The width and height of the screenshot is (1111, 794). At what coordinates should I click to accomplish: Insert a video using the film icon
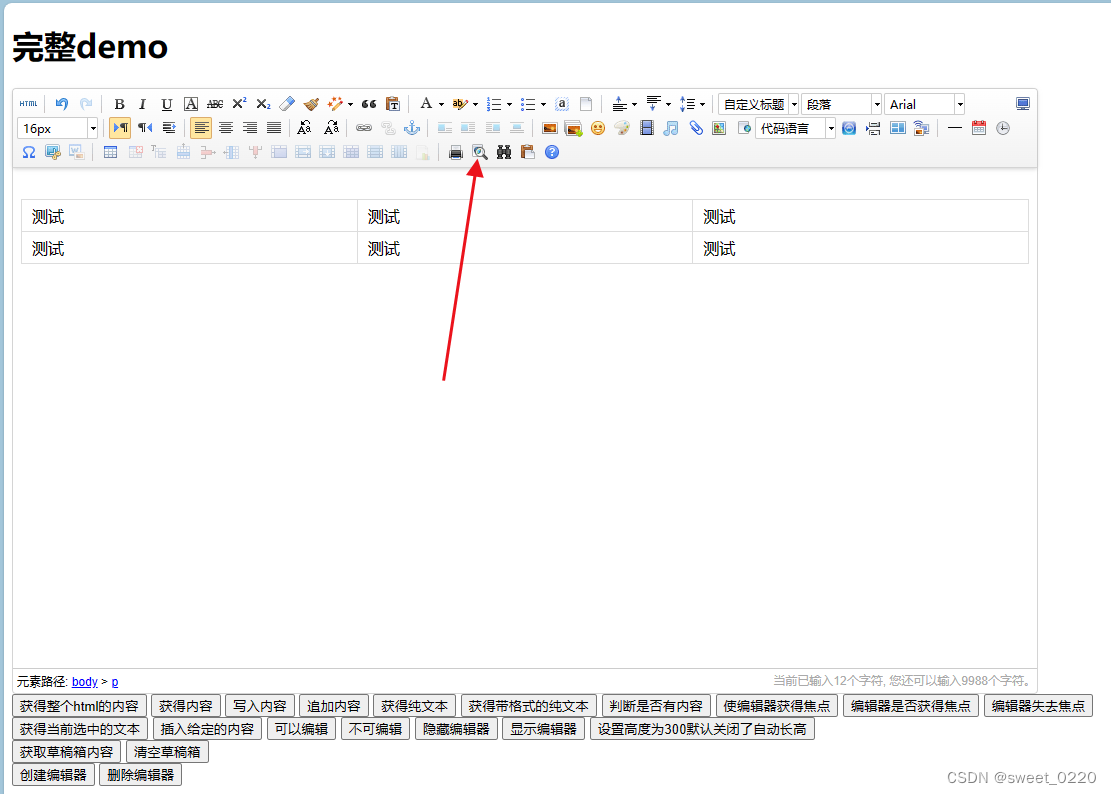[647, 128]
